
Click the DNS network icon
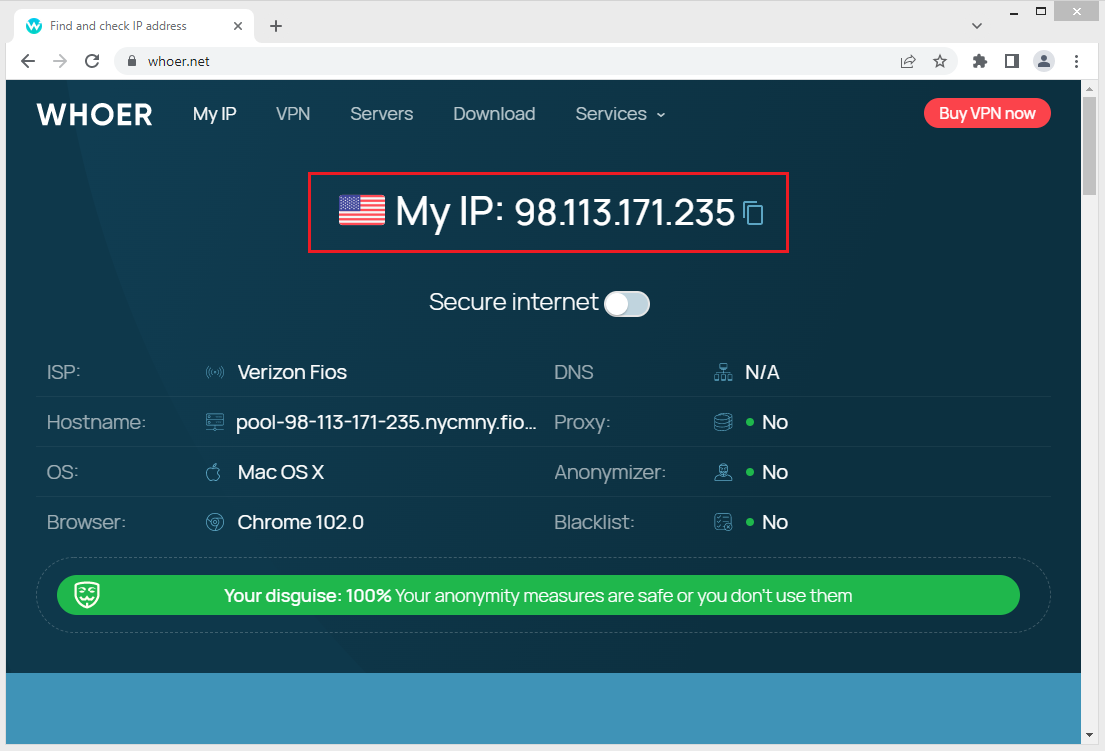pyautogui.click(x=723, y=372)
